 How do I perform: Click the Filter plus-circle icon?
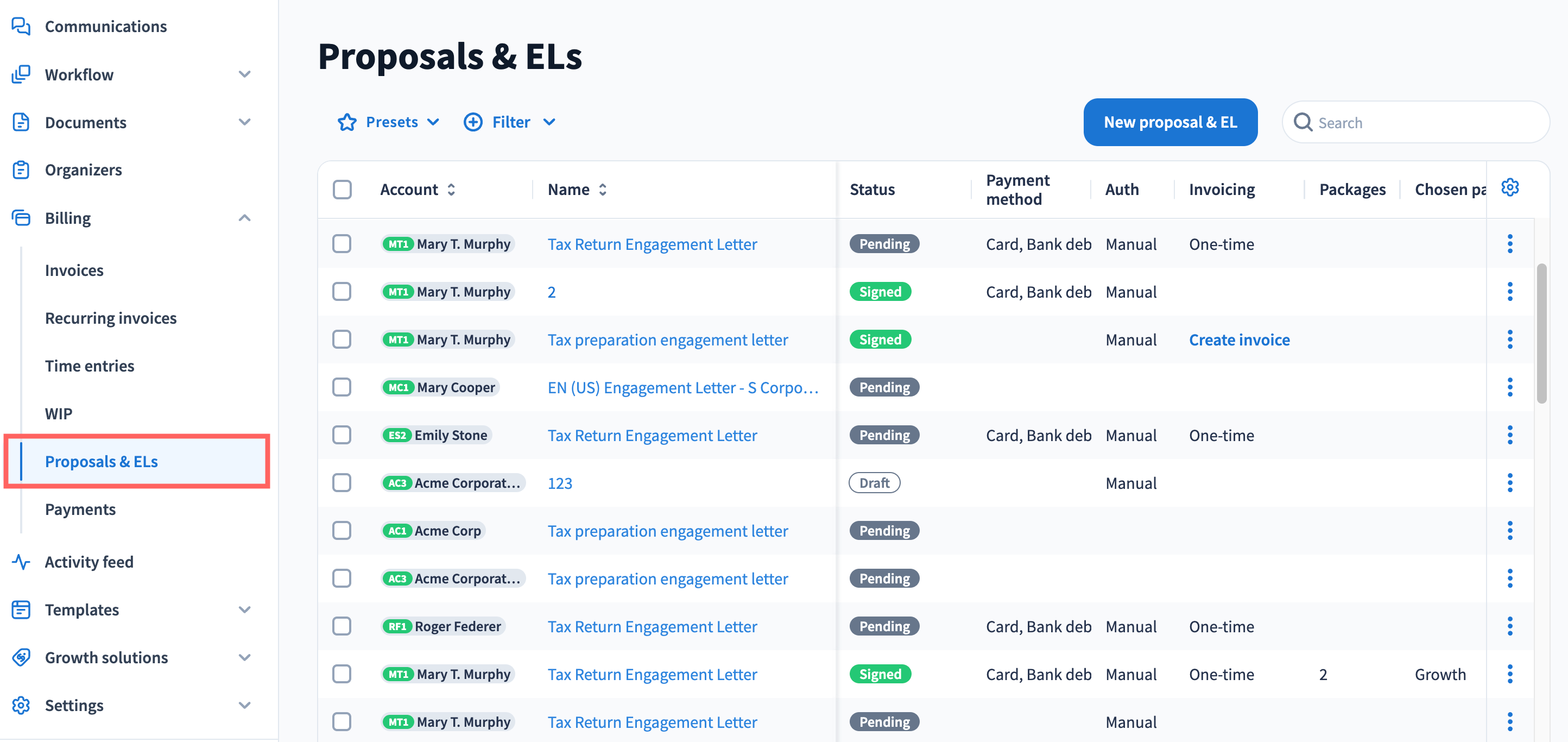pos(473,122)
